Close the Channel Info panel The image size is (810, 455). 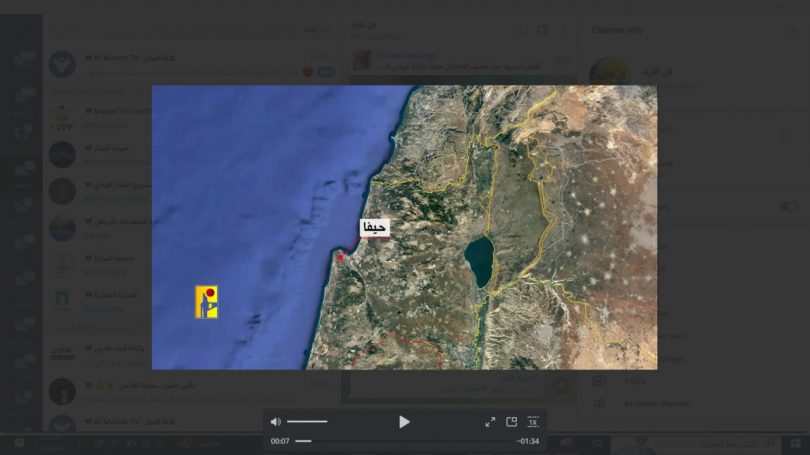click(794, 30)
